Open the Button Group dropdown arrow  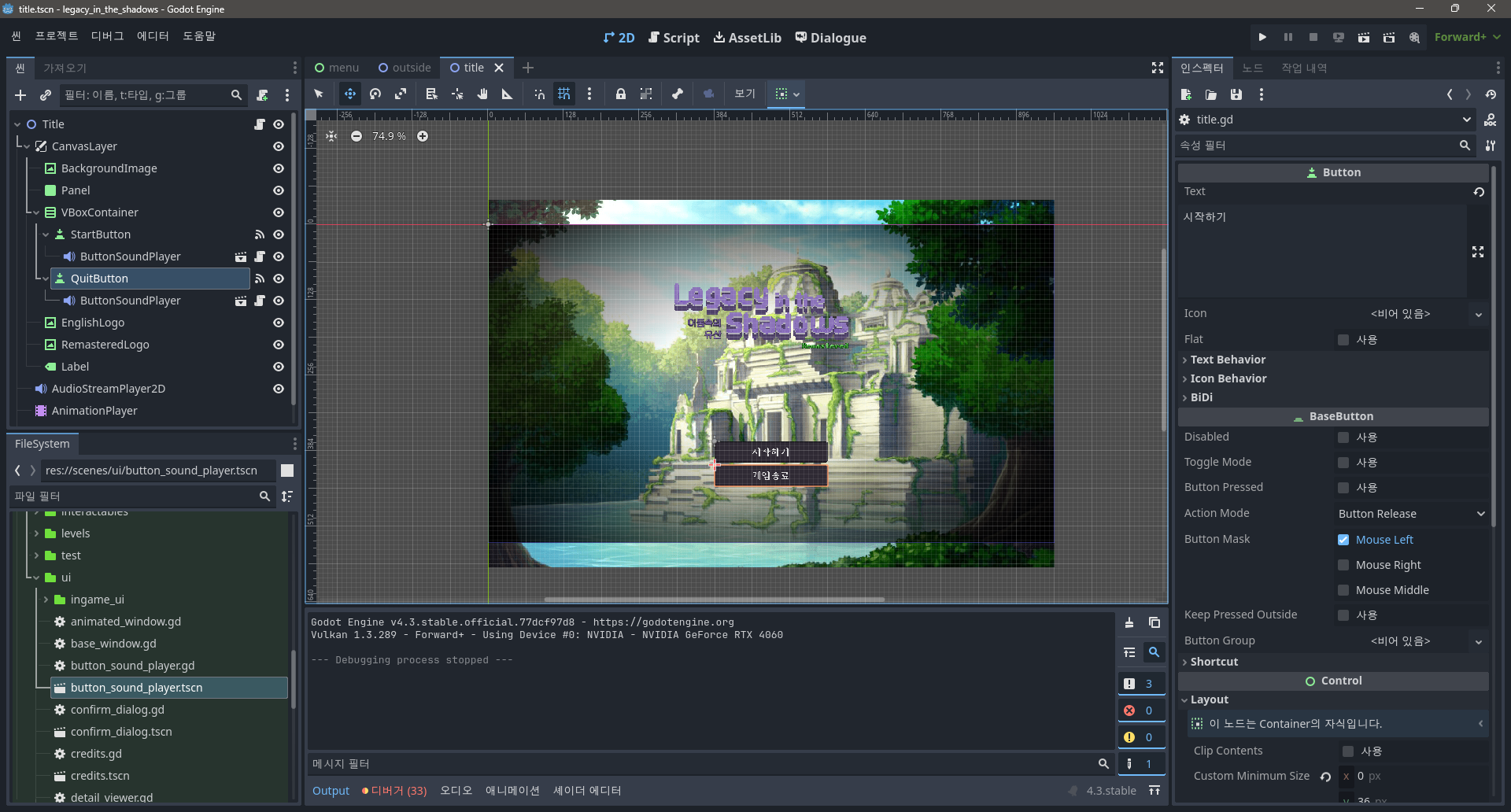click(x=1479, y=641)
